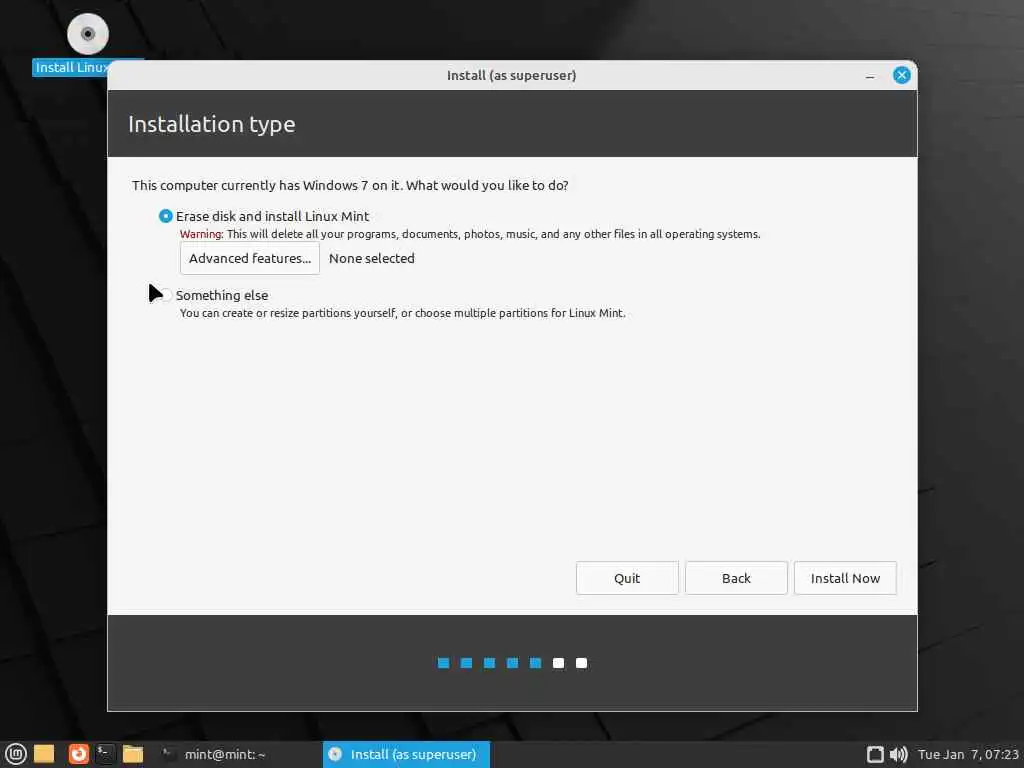Show desktop via taskbar folder icon
Screen dimensions: 1024x768
click(x=44, y=754)
